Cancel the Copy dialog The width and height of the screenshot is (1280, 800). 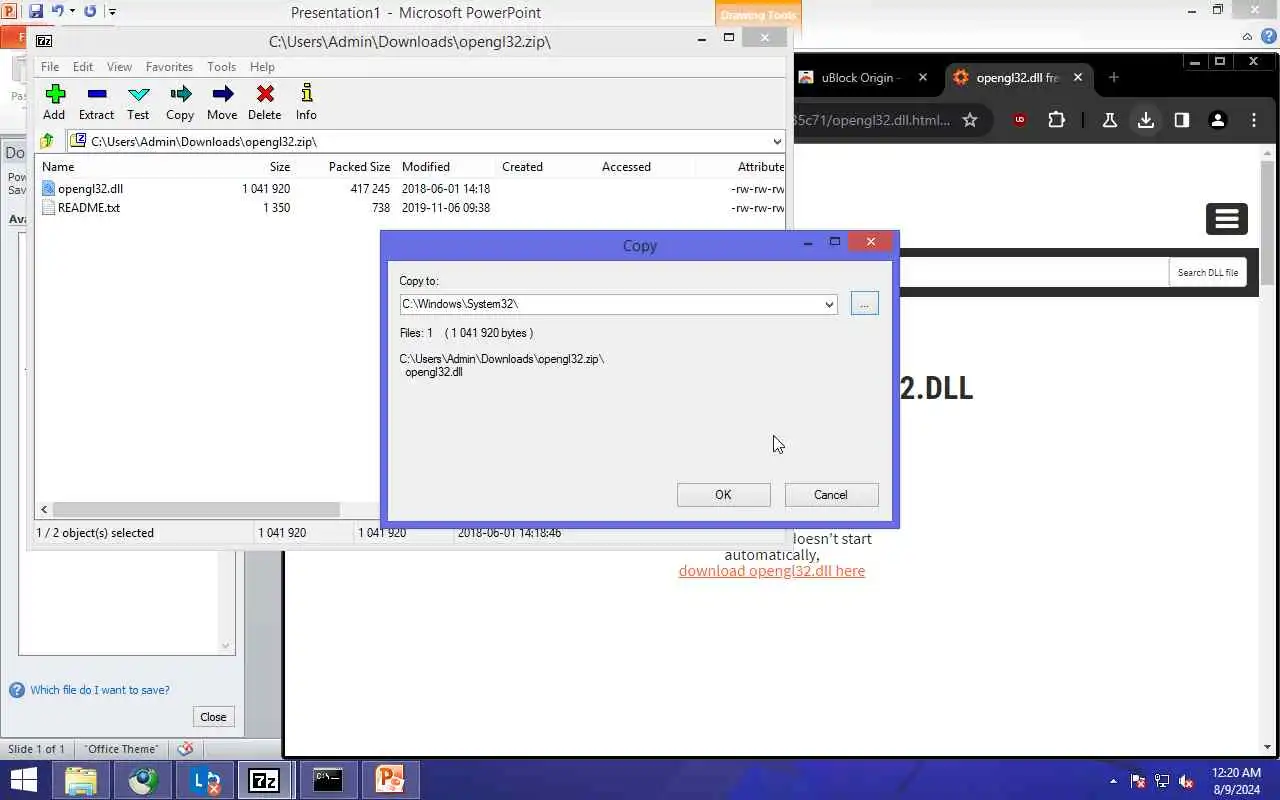click(x=831, y=495)
